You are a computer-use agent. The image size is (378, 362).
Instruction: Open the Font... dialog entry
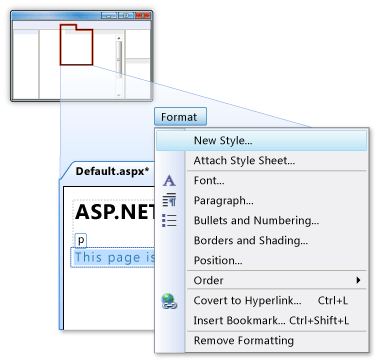tap(261, 181)
